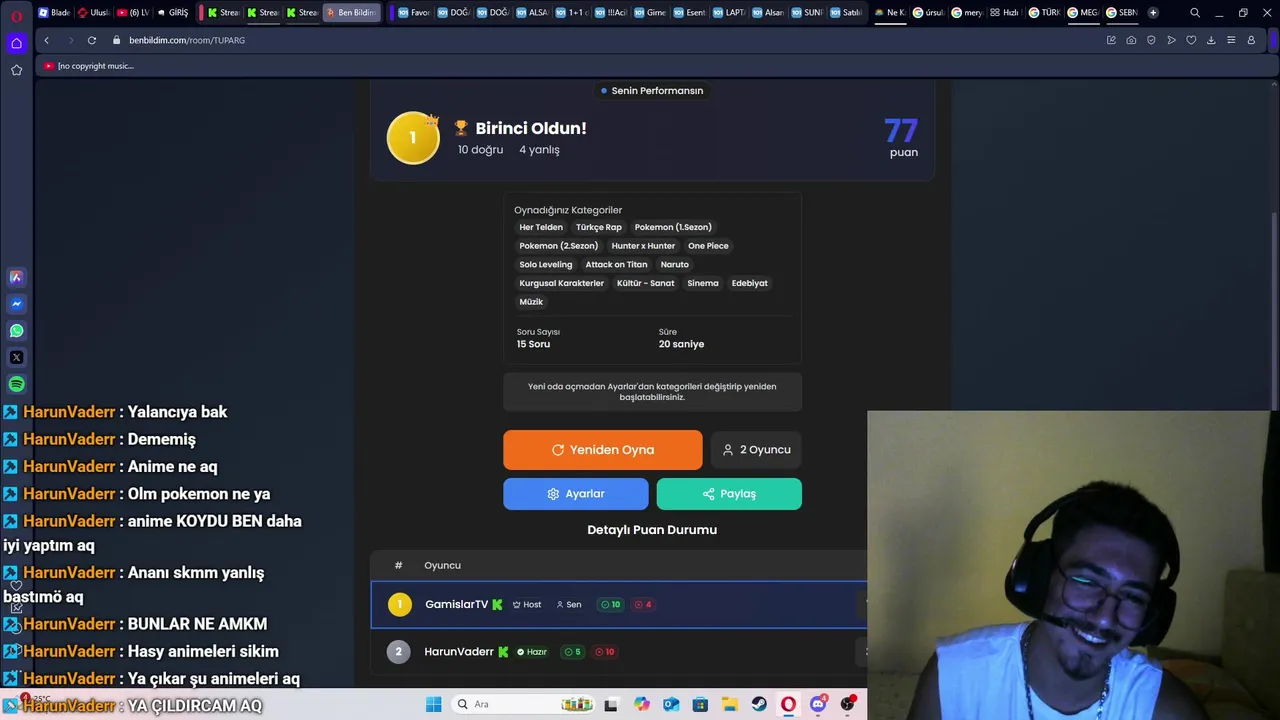Open Aria AI in Opera sidebar

point(16,277)
